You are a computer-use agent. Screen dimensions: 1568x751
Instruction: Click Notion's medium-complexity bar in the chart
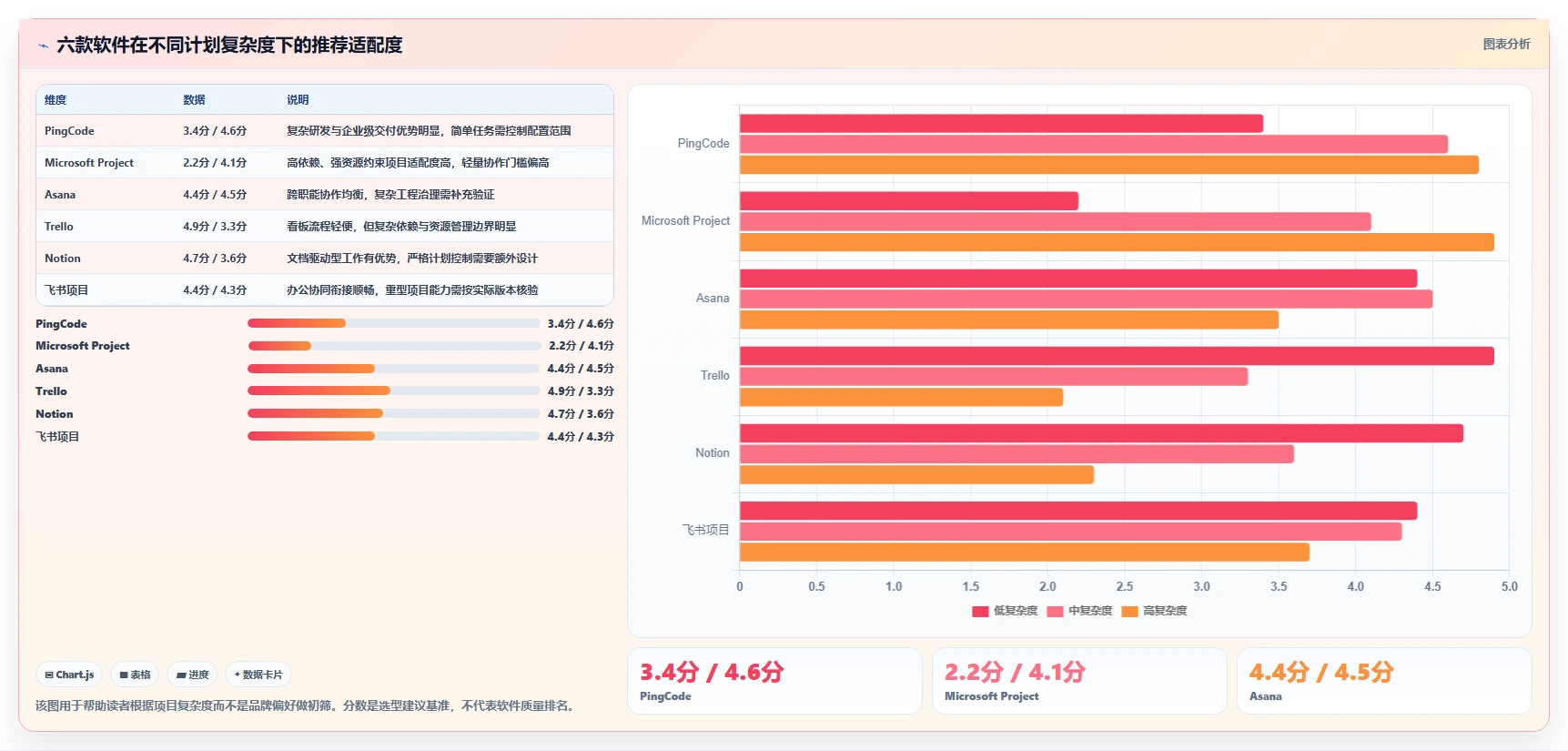pos(1017,454)
